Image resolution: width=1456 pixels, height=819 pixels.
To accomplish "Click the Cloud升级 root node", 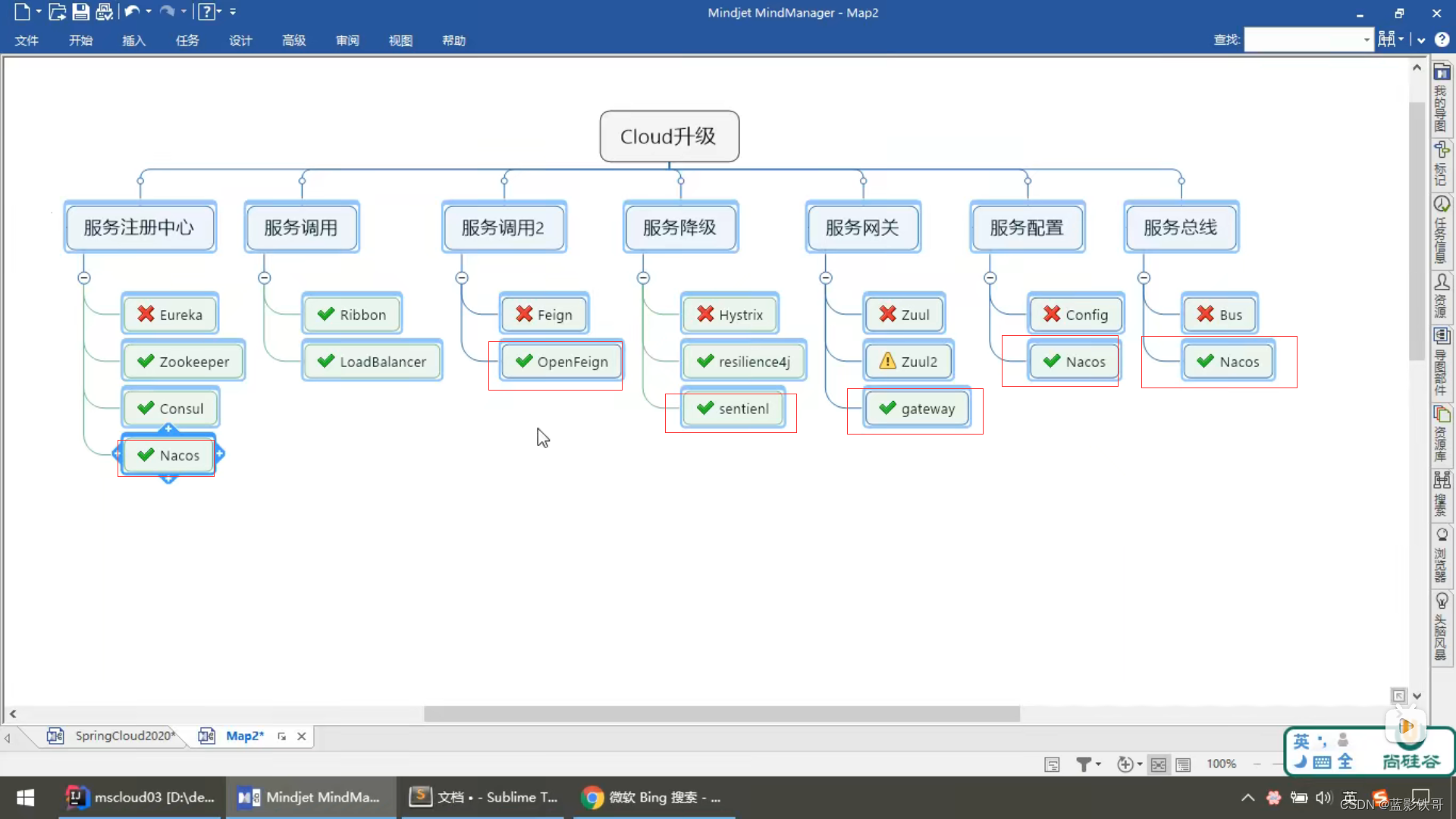I will coord(670,136).
